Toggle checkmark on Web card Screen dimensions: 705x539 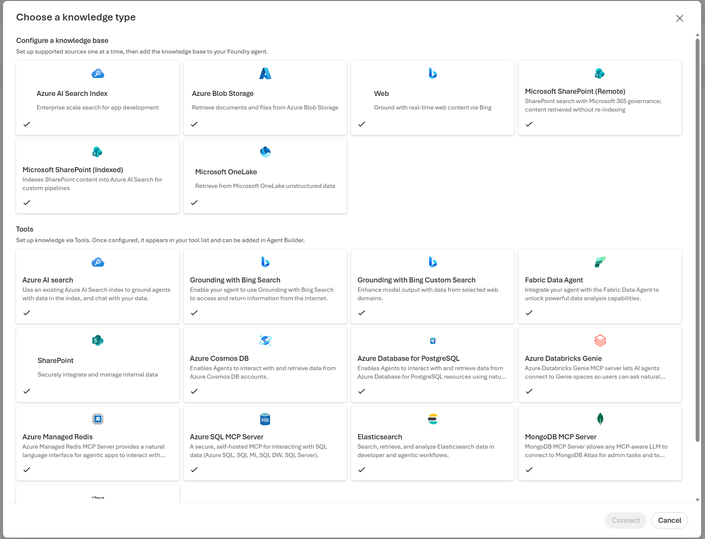pyautogui.click(x=361, y=124)
